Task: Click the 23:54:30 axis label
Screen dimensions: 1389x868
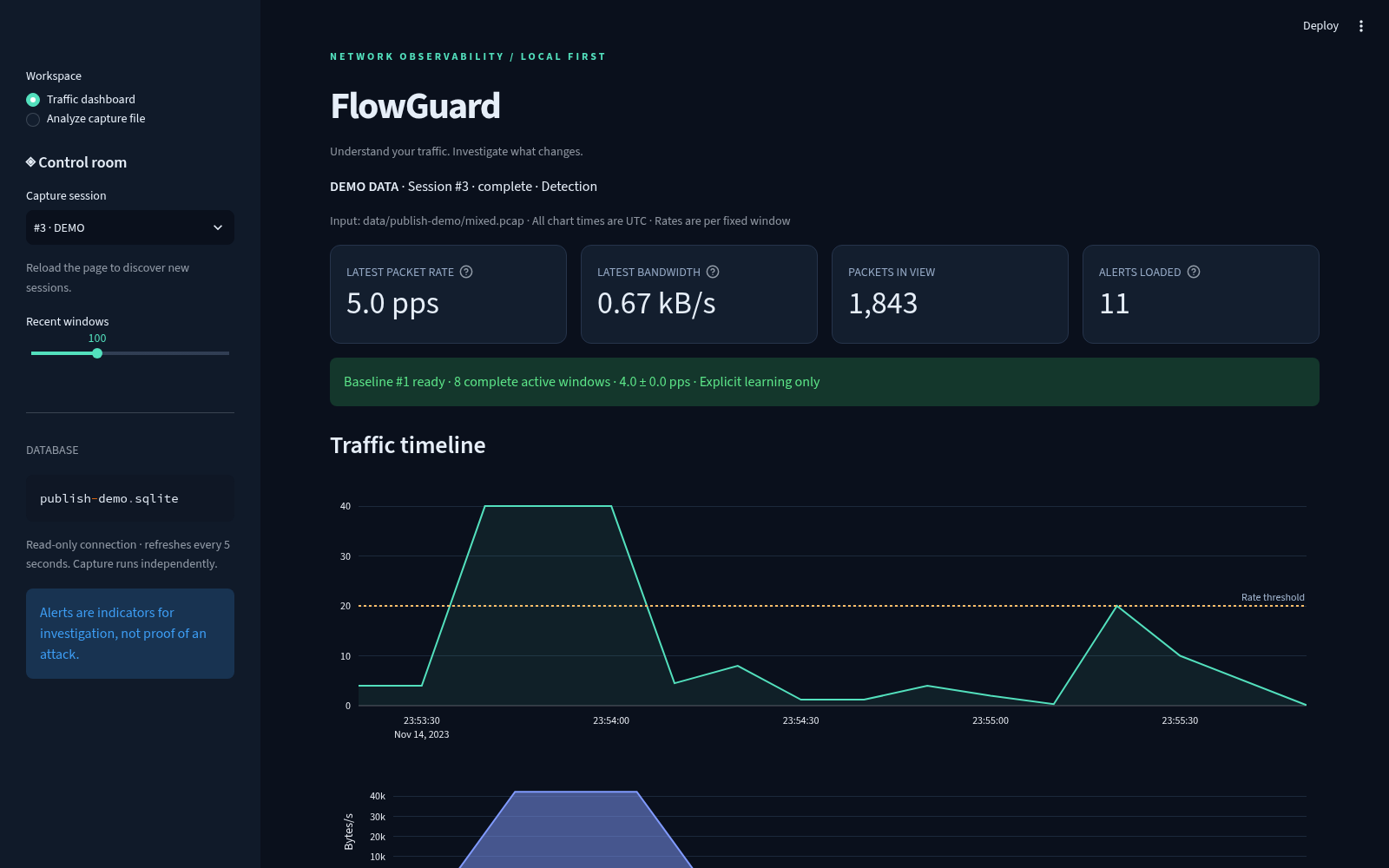Action: 800,720
